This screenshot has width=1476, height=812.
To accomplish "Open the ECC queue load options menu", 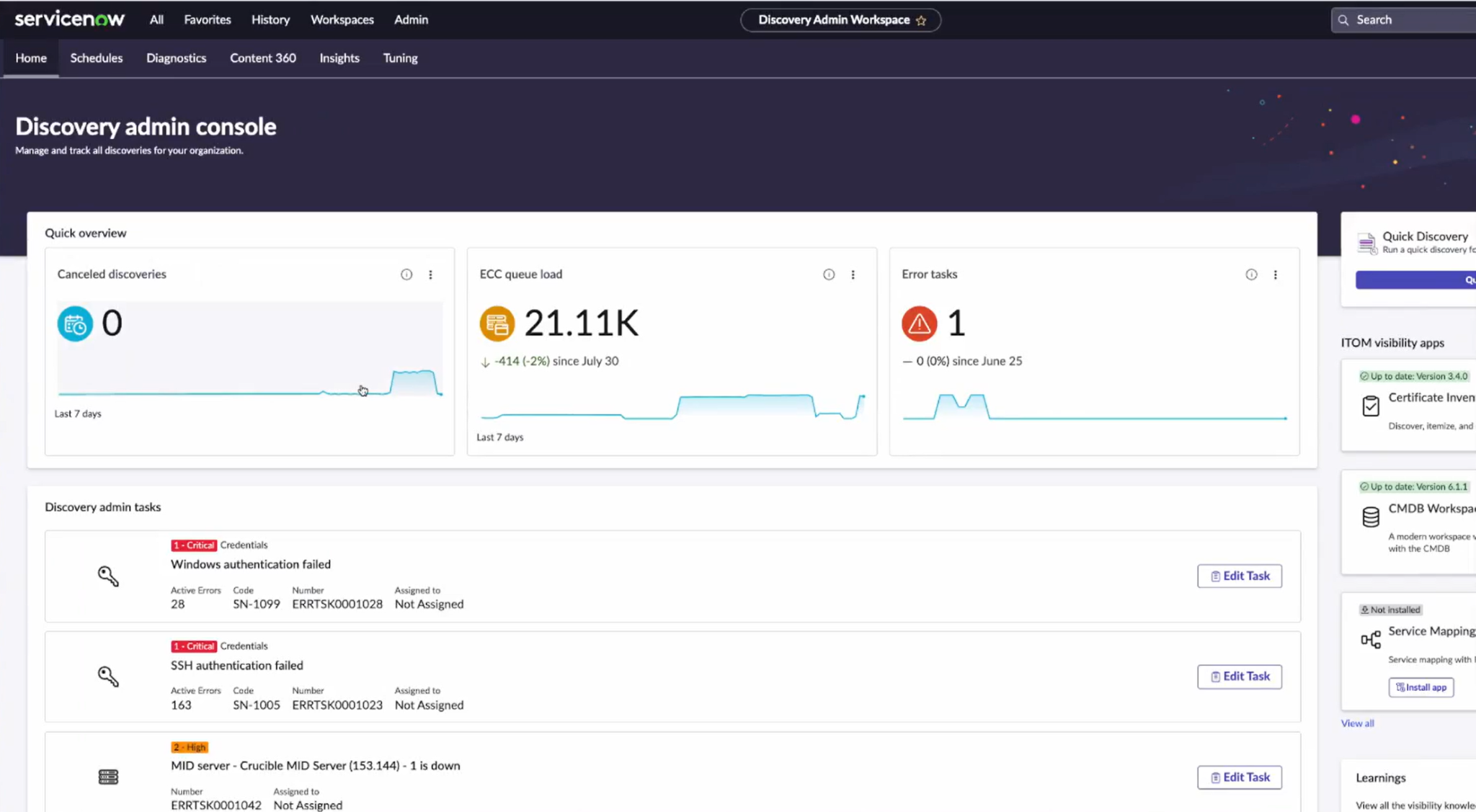I will pos(853,274).
